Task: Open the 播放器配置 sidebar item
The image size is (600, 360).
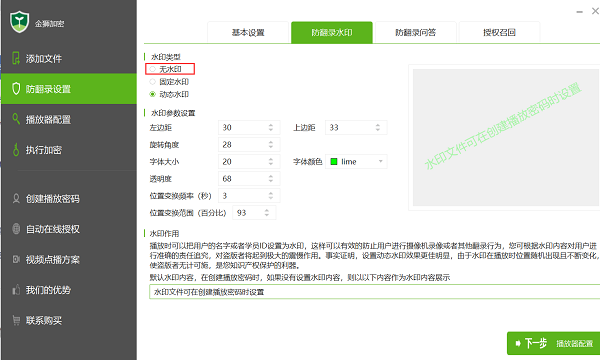Action: 69,119
